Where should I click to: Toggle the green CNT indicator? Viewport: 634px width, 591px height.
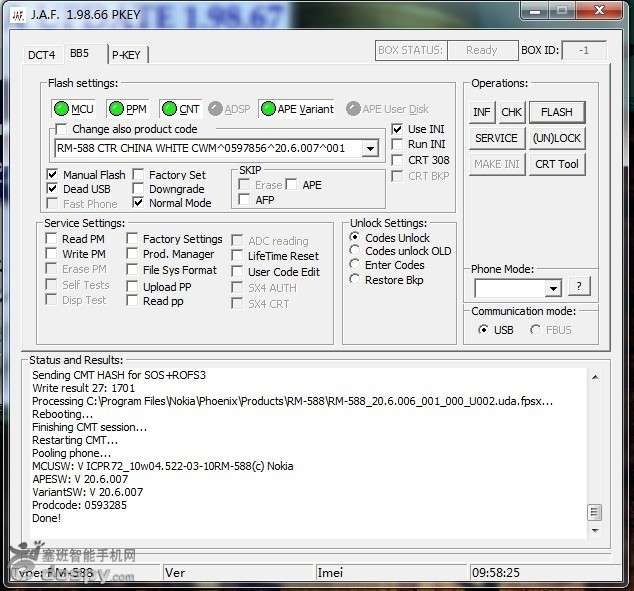[x=169, y=109]
